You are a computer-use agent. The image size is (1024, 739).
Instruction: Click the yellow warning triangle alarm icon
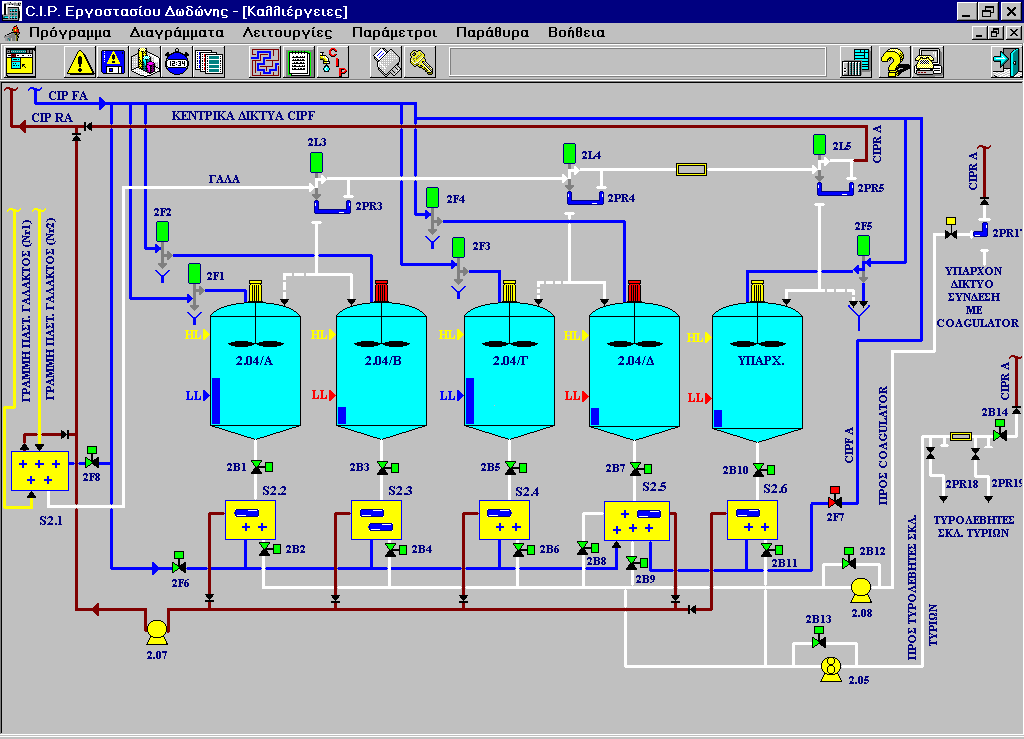(80, 62)
